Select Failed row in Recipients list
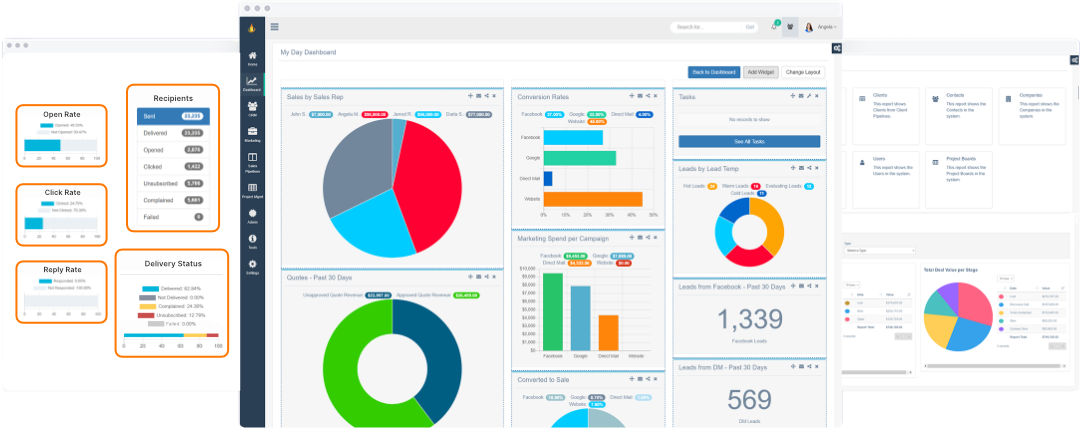 click(174, 216)
